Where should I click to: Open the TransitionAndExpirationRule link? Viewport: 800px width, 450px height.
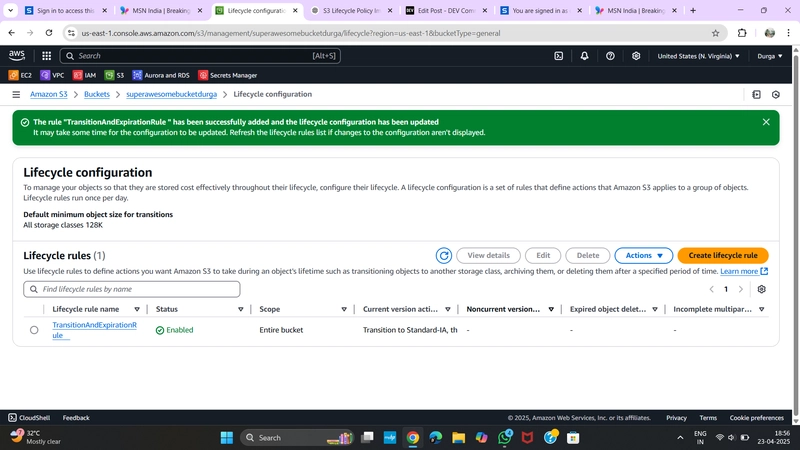pyautogui.click(x=94, y=330)
